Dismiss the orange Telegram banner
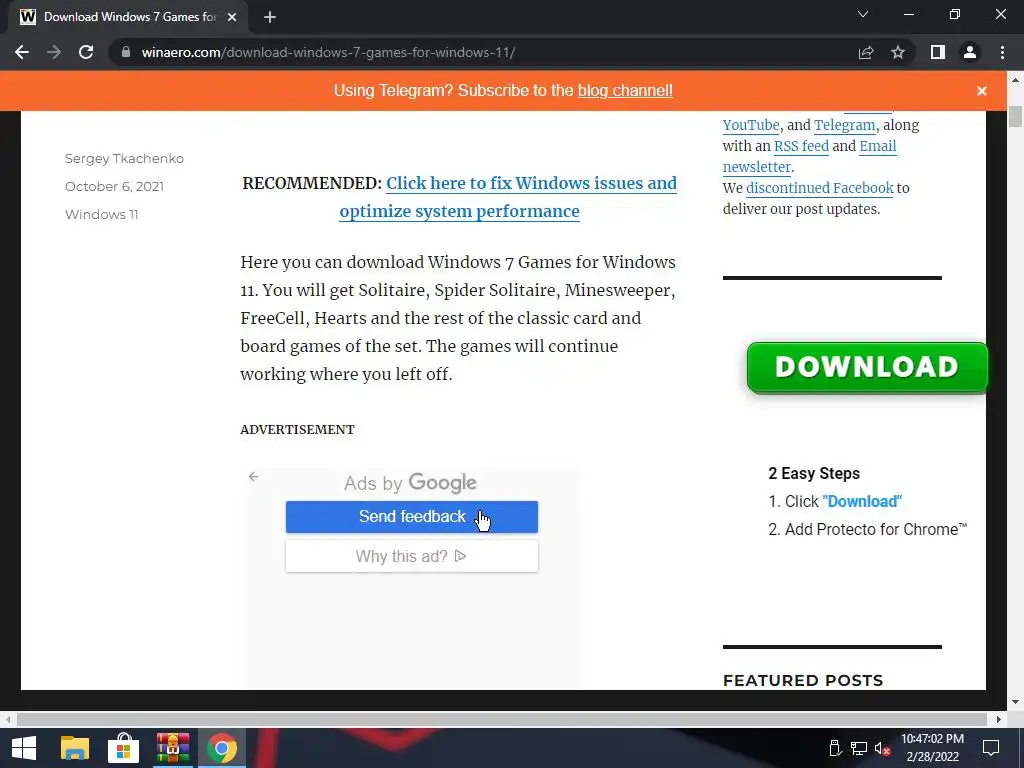 point(982,91)
